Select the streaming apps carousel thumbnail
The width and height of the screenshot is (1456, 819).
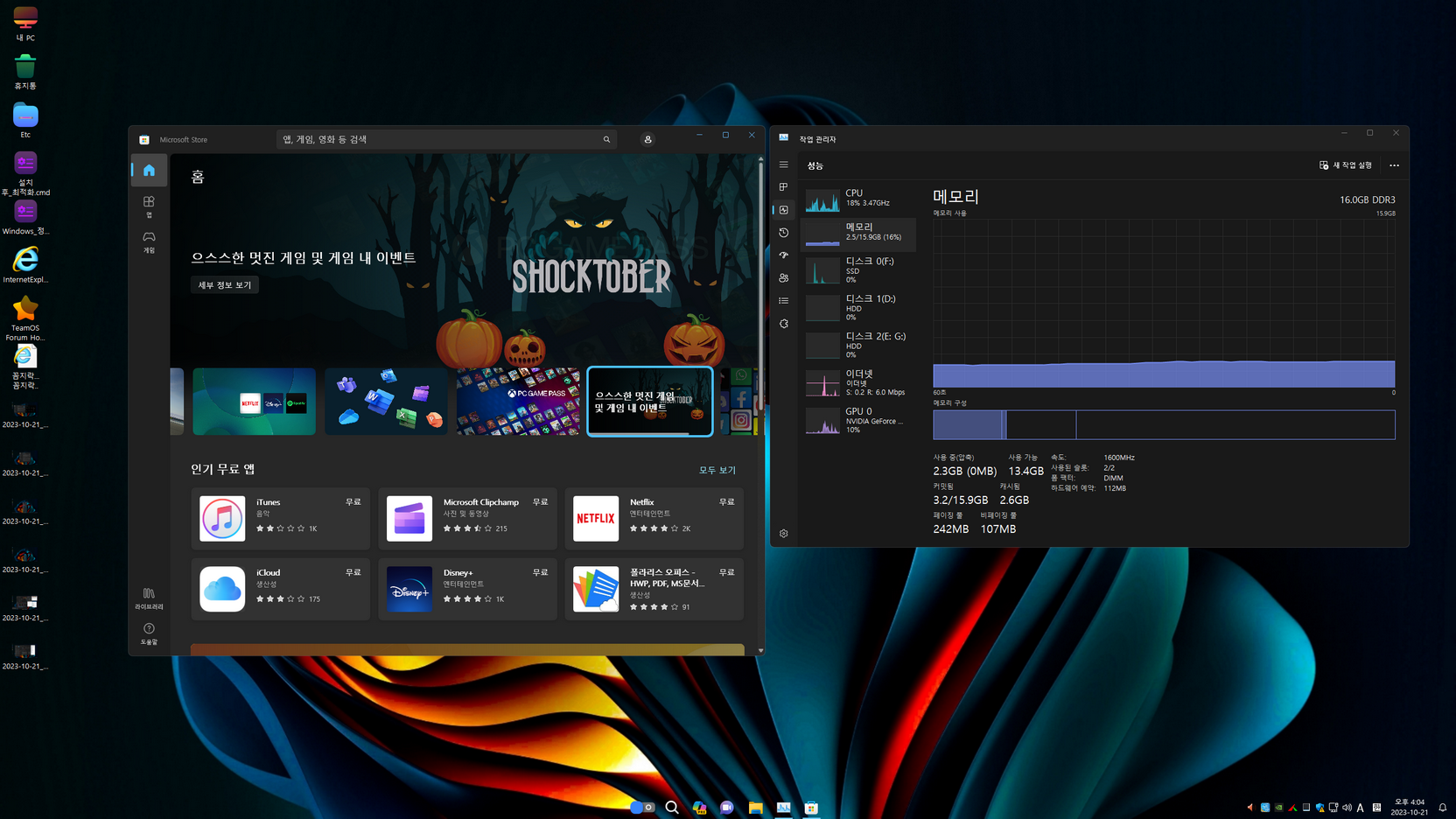tap(254, 402)
